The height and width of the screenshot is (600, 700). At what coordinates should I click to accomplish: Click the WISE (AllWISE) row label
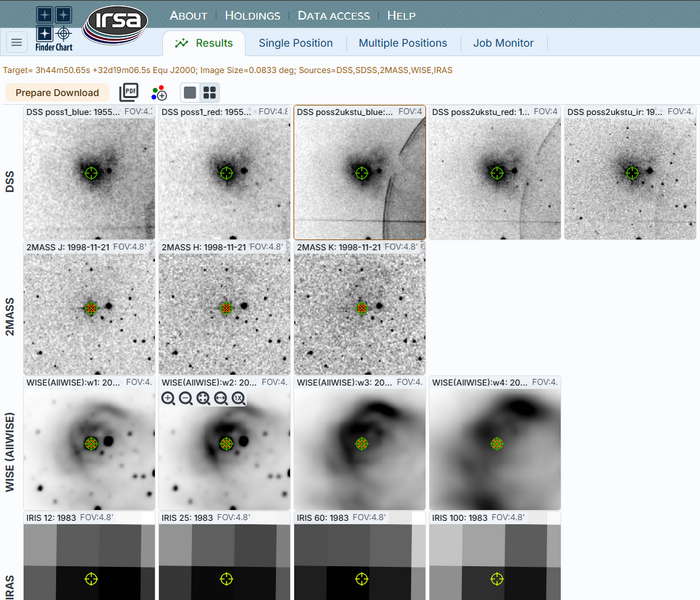coord(9,452)
